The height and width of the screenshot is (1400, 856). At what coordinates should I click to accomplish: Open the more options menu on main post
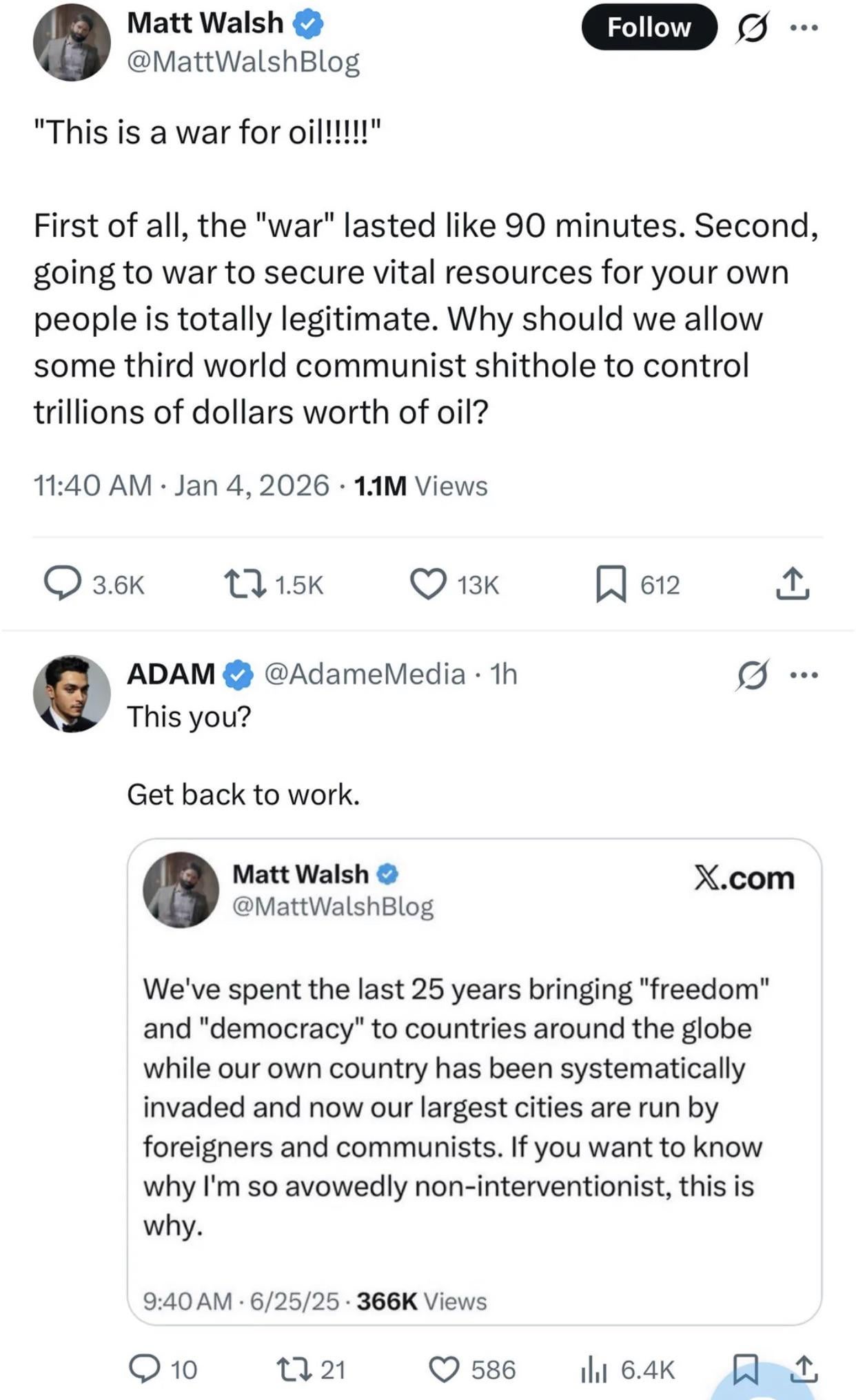point(804,28)
